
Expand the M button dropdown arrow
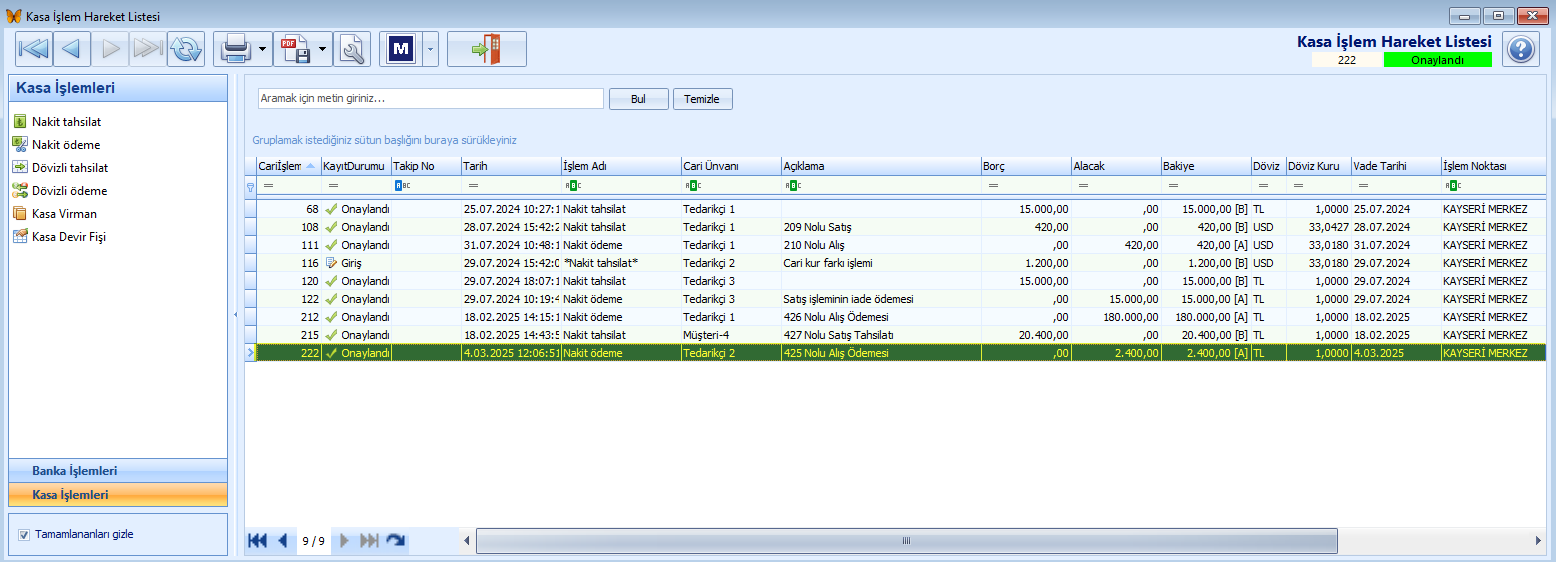(430, 48)
